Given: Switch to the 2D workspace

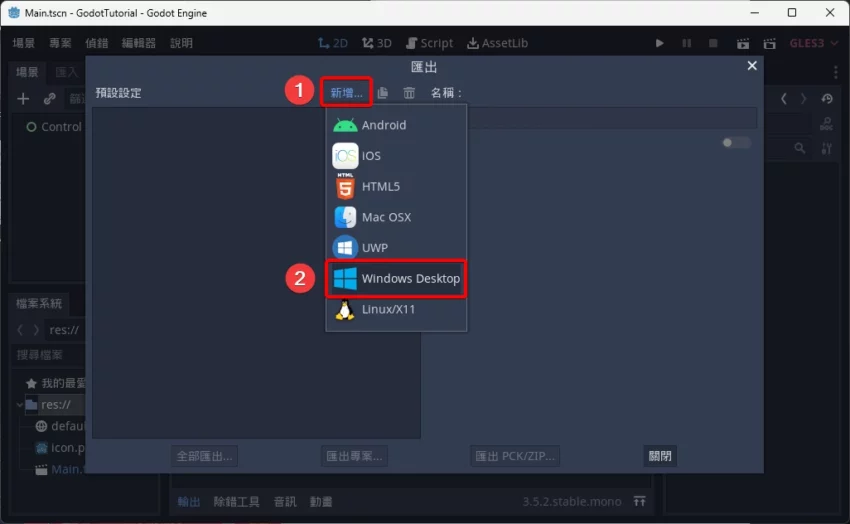Looking at the screenshot, I should click(x=333, y=43).
